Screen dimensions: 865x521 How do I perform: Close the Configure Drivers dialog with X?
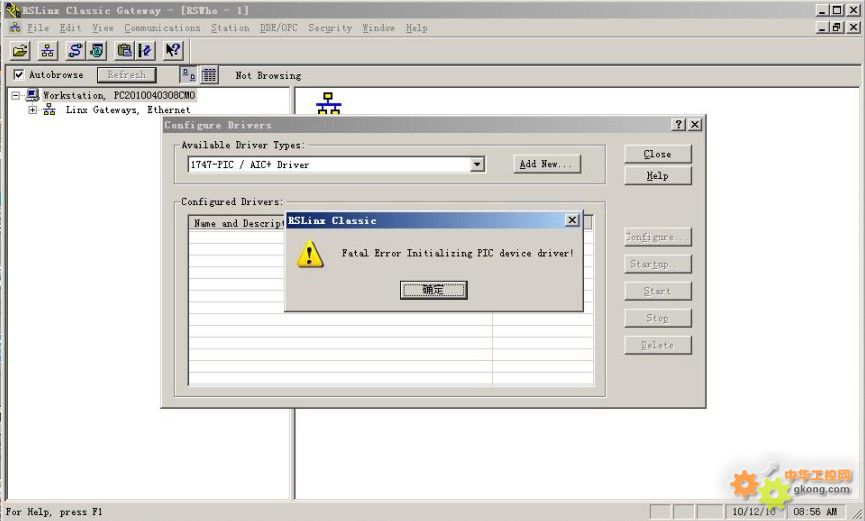point(695,125)
